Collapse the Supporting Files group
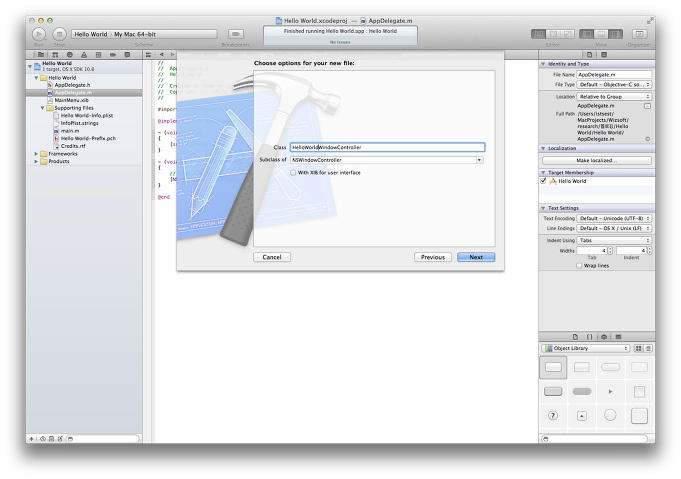Image resolution: width=681 pixels, height=479 pixels. [43, 108]
